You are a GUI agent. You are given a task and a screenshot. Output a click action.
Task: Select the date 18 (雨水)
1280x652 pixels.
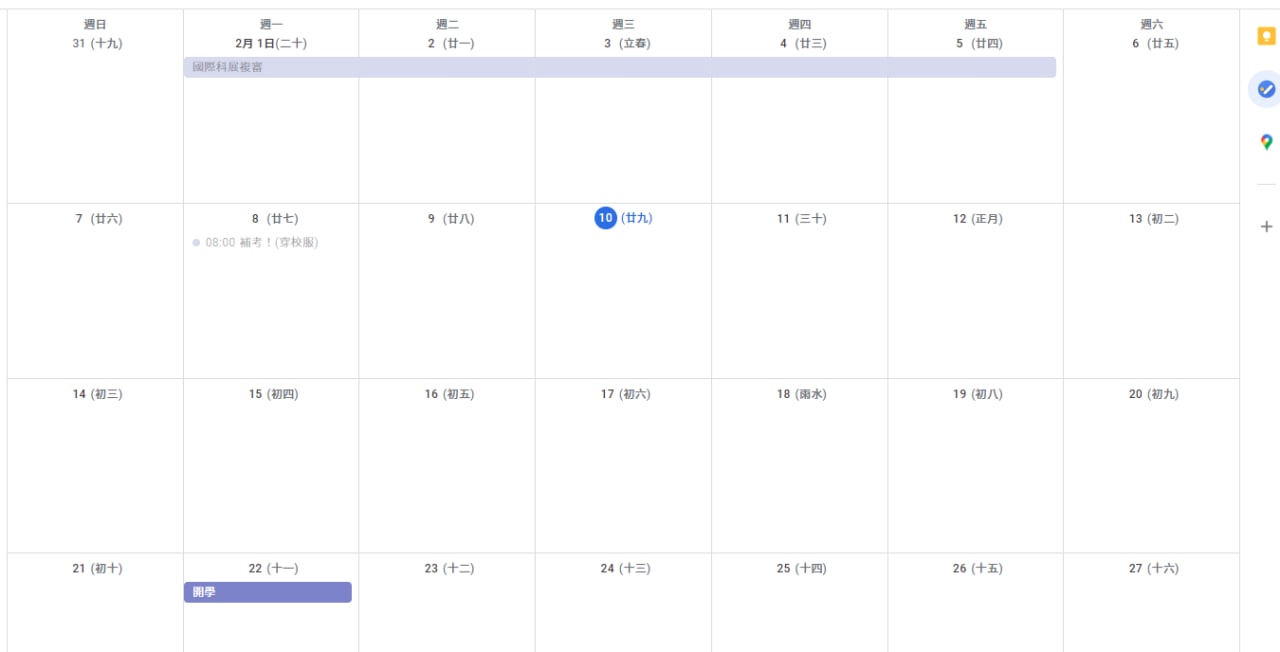(801, 394)
